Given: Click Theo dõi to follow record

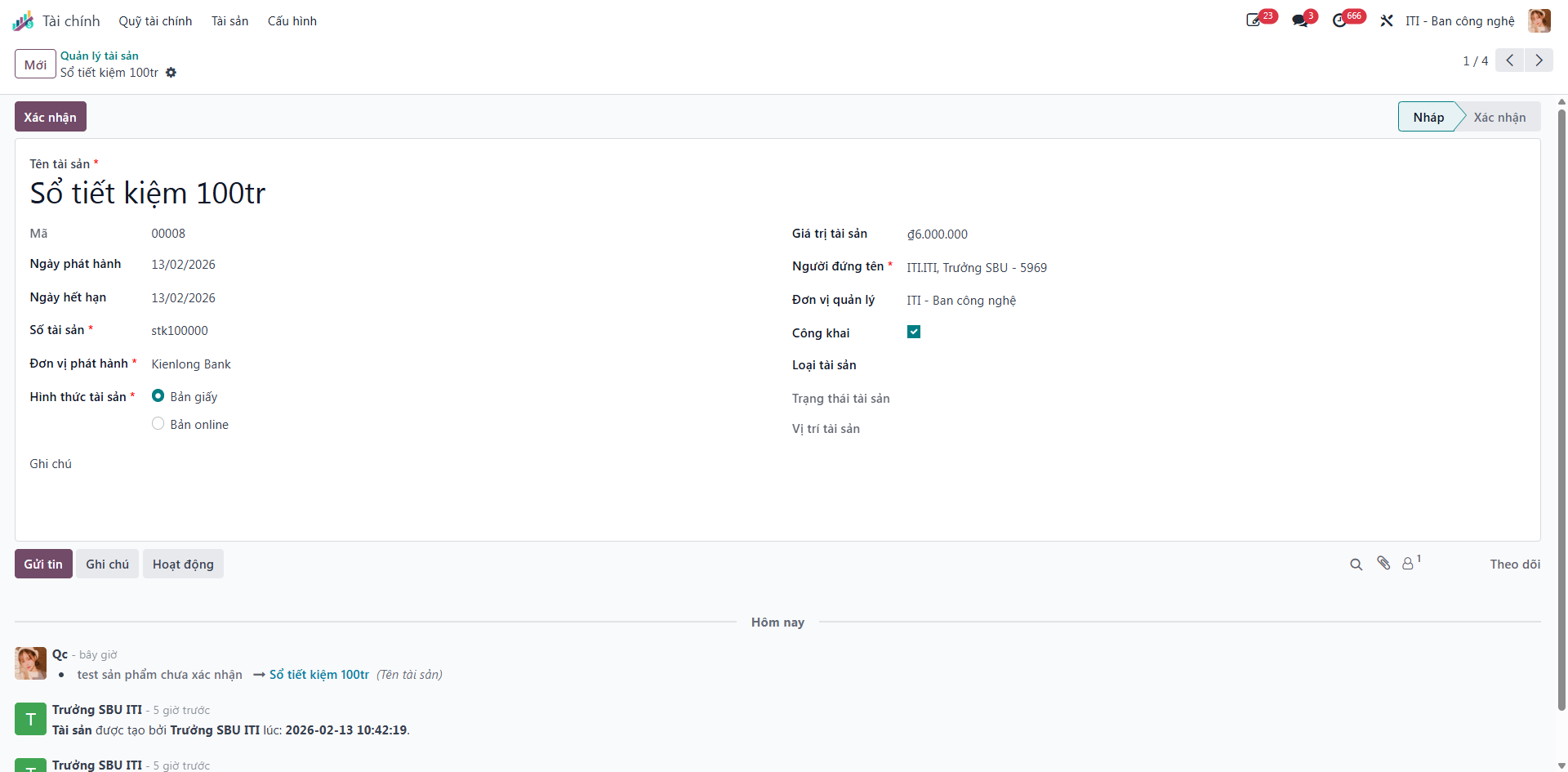Looking at the screenshot, I should click(1515, 564).
